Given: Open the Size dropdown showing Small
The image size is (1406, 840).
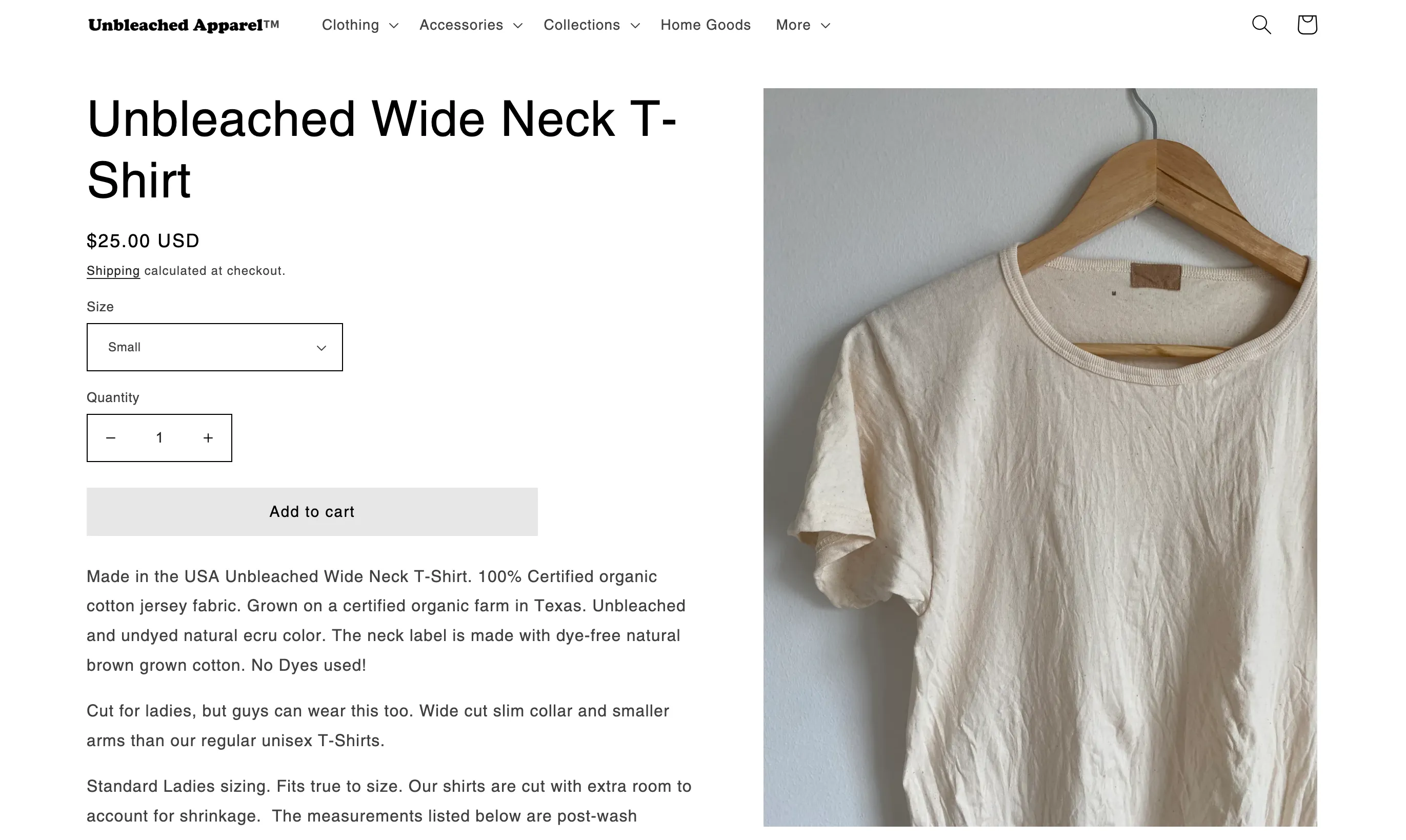Looking at the screenshot, I should pos(214,347).
